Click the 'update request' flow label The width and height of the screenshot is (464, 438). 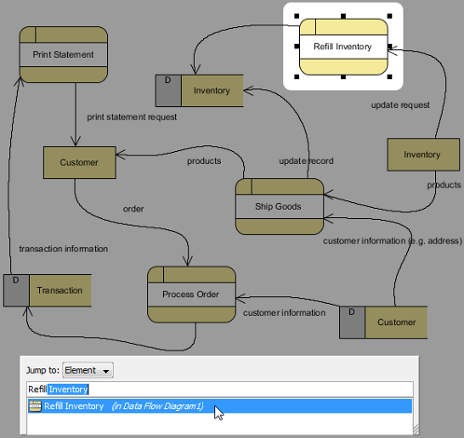(x=400, y=105)
